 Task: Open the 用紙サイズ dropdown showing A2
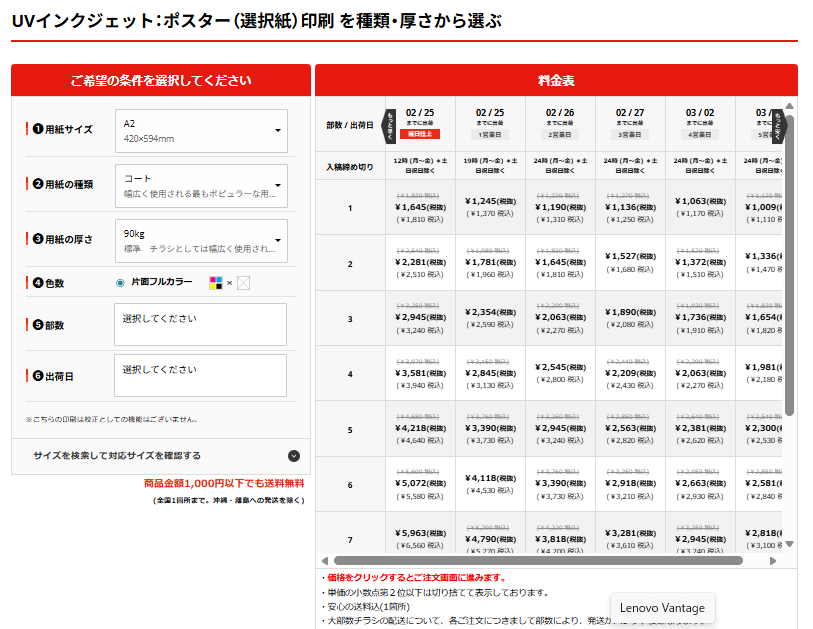(201, 131)
